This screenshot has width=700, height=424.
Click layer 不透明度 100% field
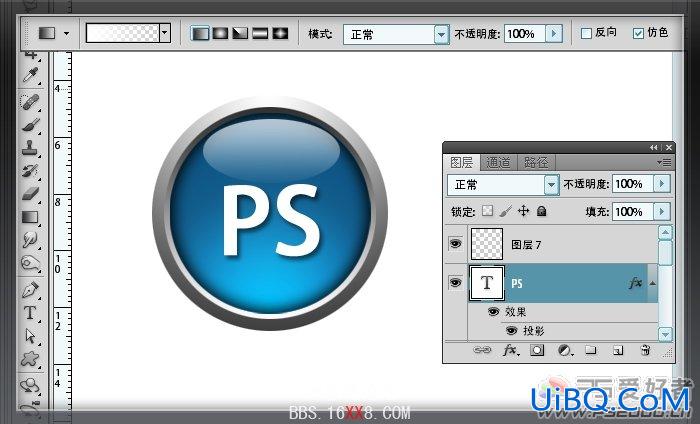pyautogui.click(x=633, y=184)
